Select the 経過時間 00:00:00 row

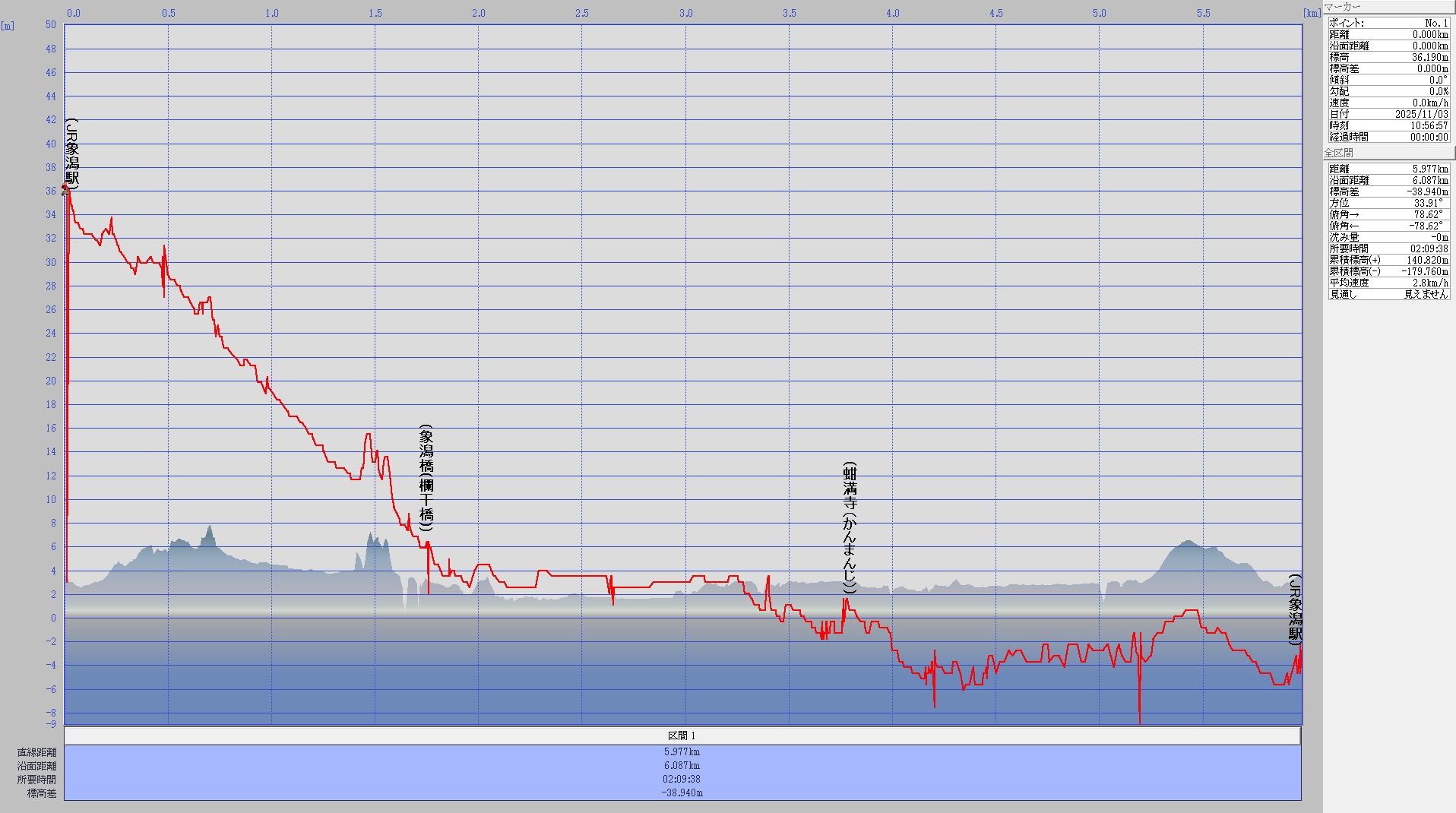[1388, 137]
